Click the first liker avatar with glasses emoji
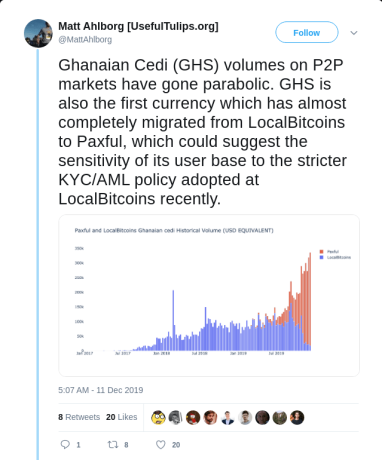Screen dimensions: 382x460 (158, 417)
